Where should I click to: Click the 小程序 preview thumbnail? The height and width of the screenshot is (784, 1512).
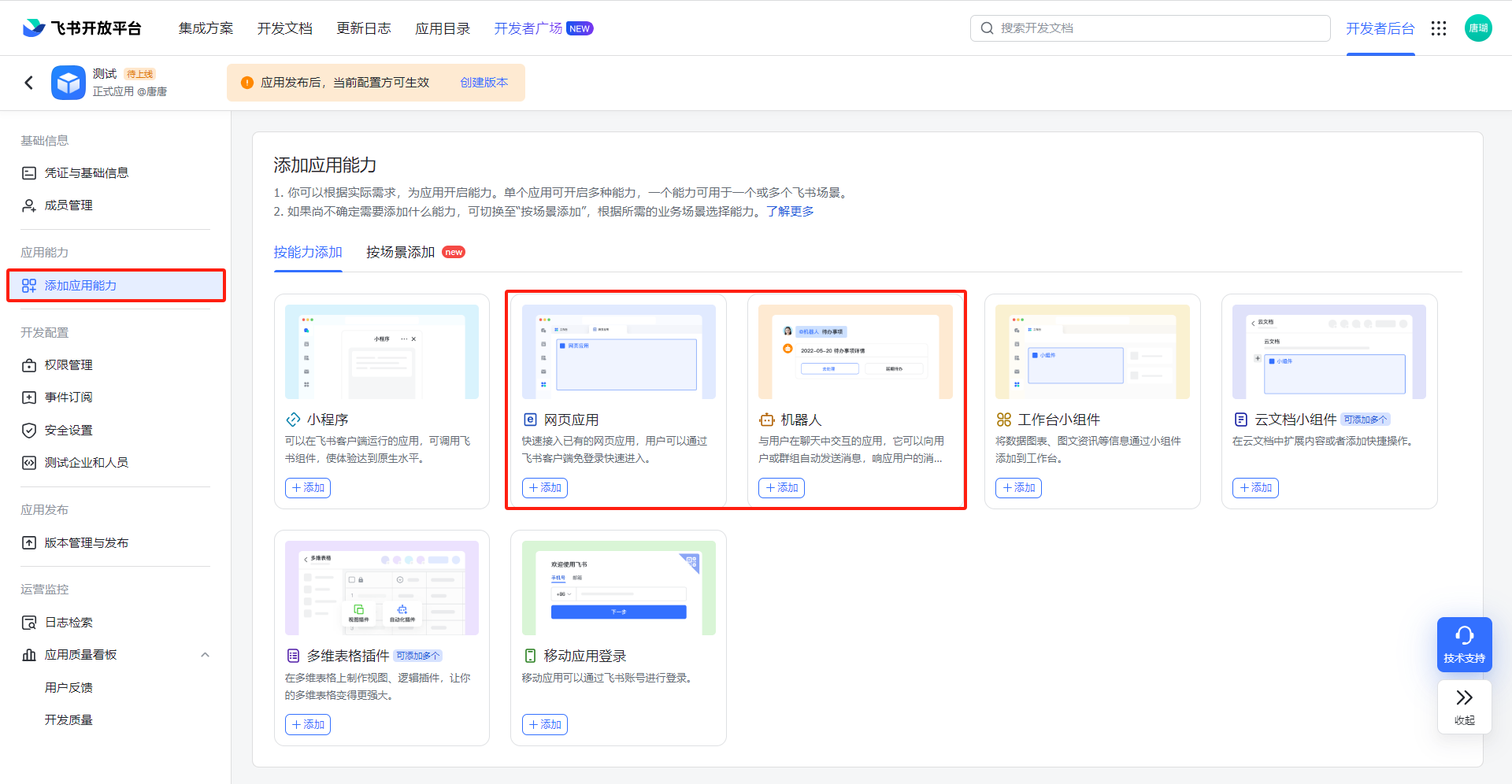(382, 352)
